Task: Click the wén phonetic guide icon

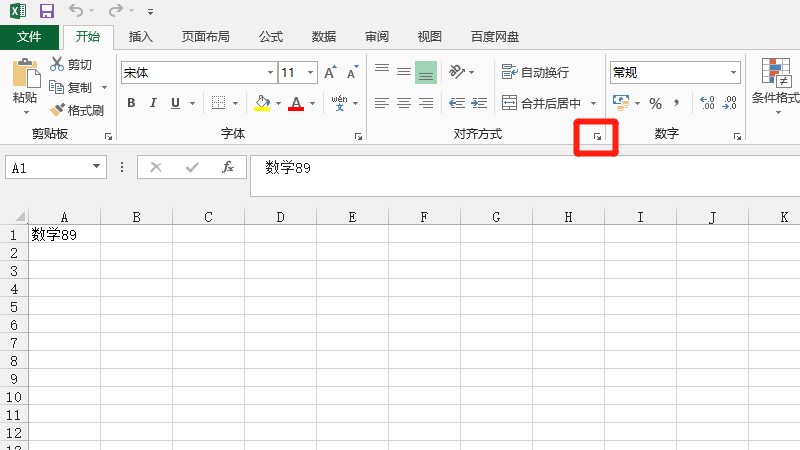Action: [x=339, y=103]
